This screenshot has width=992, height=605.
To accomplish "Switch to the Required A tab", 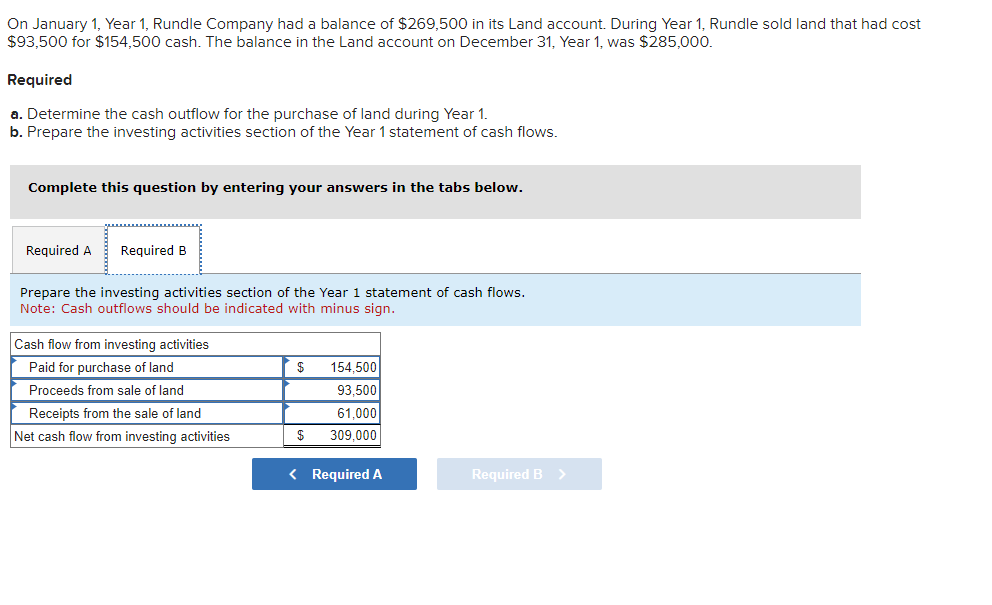I will pos(57,250).
